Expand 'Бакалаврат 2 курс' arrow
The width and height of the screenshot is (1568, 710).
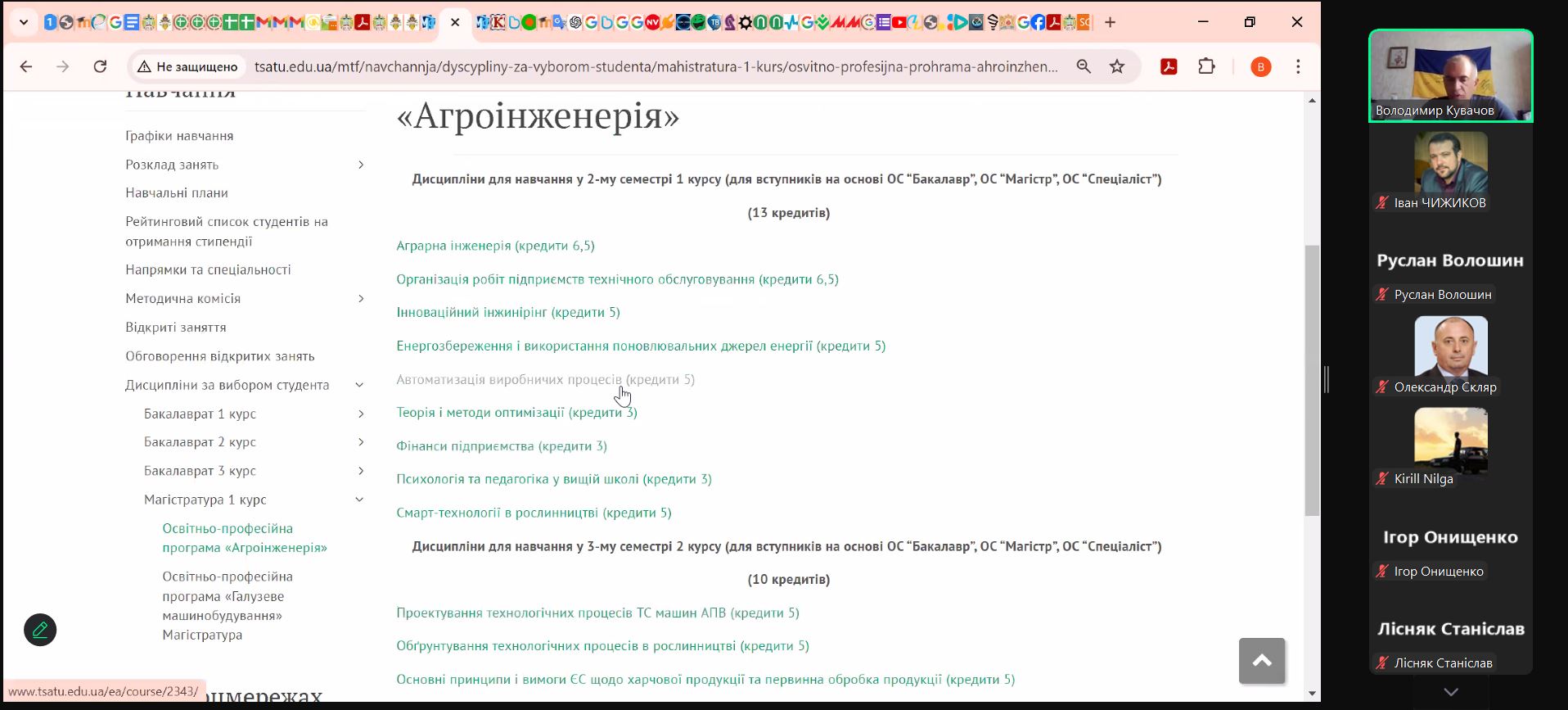(361, 442)
